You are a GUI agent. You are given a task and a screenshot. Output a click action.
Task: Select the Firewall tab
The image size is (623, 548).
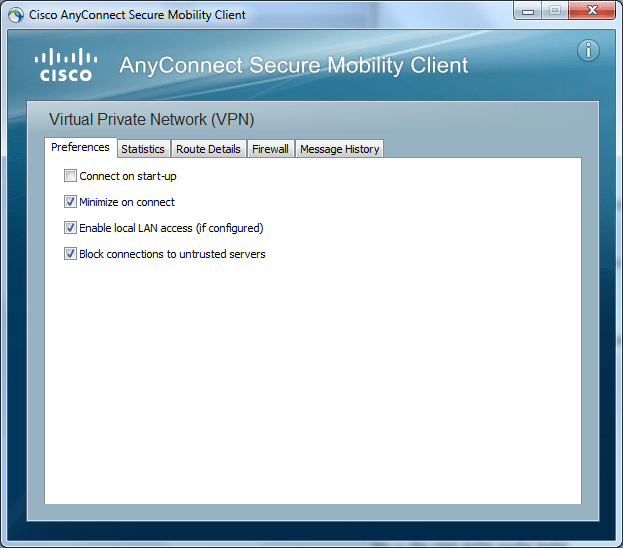pyautogui.click(x=270, y=149)
